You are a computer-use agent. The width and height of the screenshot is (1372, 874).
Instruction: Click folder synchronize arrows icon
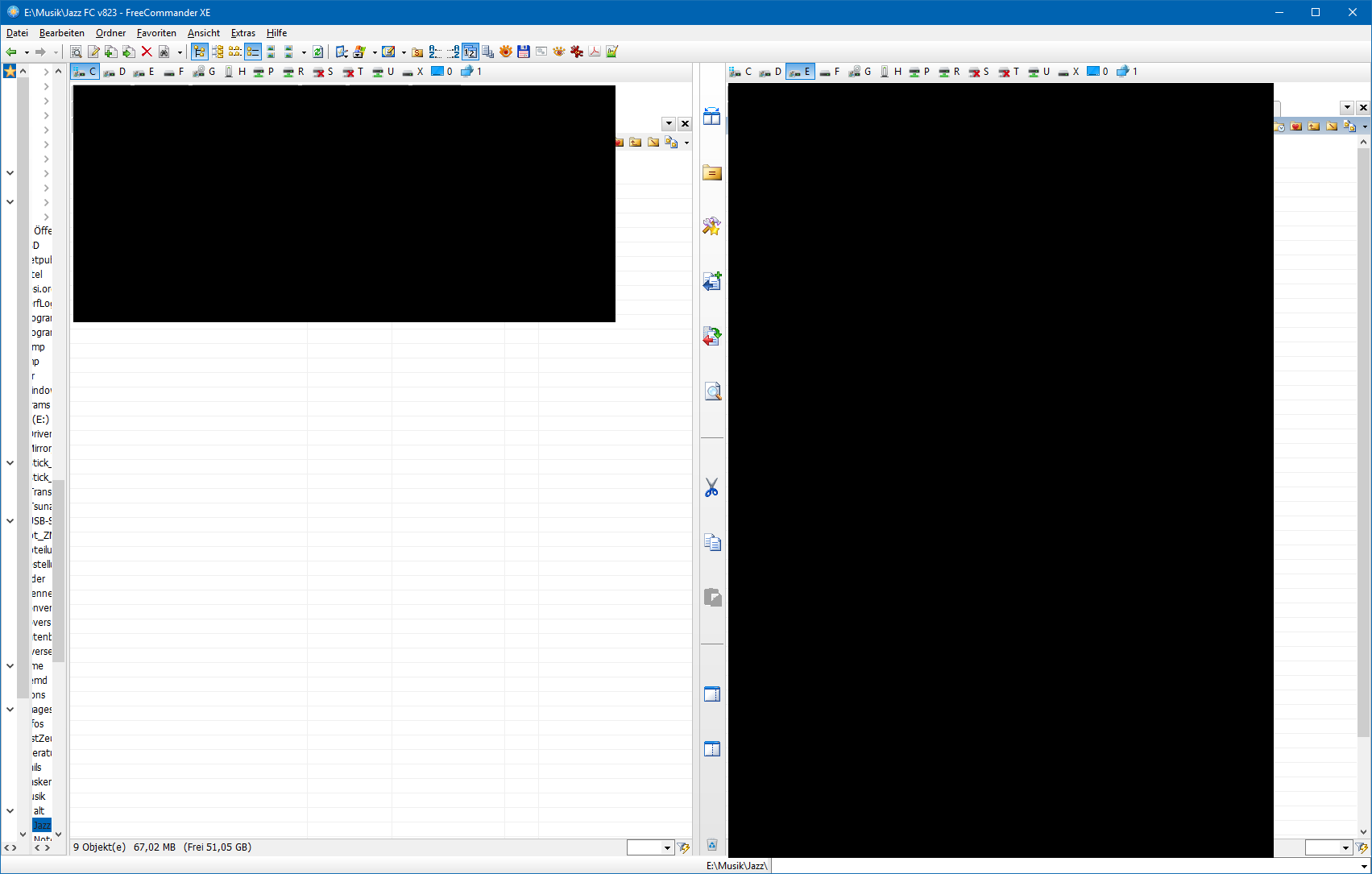coord(712,336)
